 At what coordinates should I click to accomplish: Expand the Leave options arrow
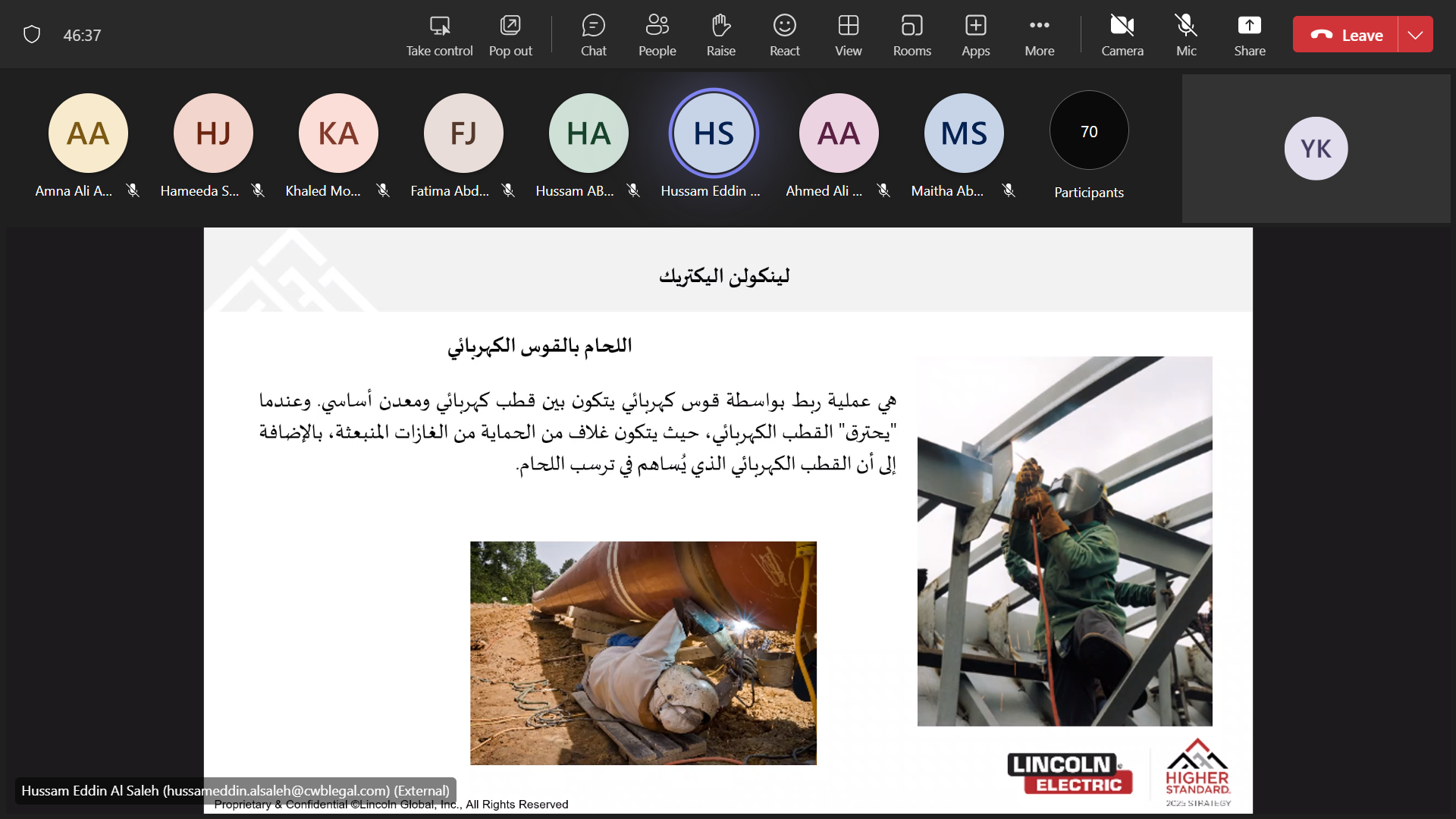click(x=1415, y=35)
